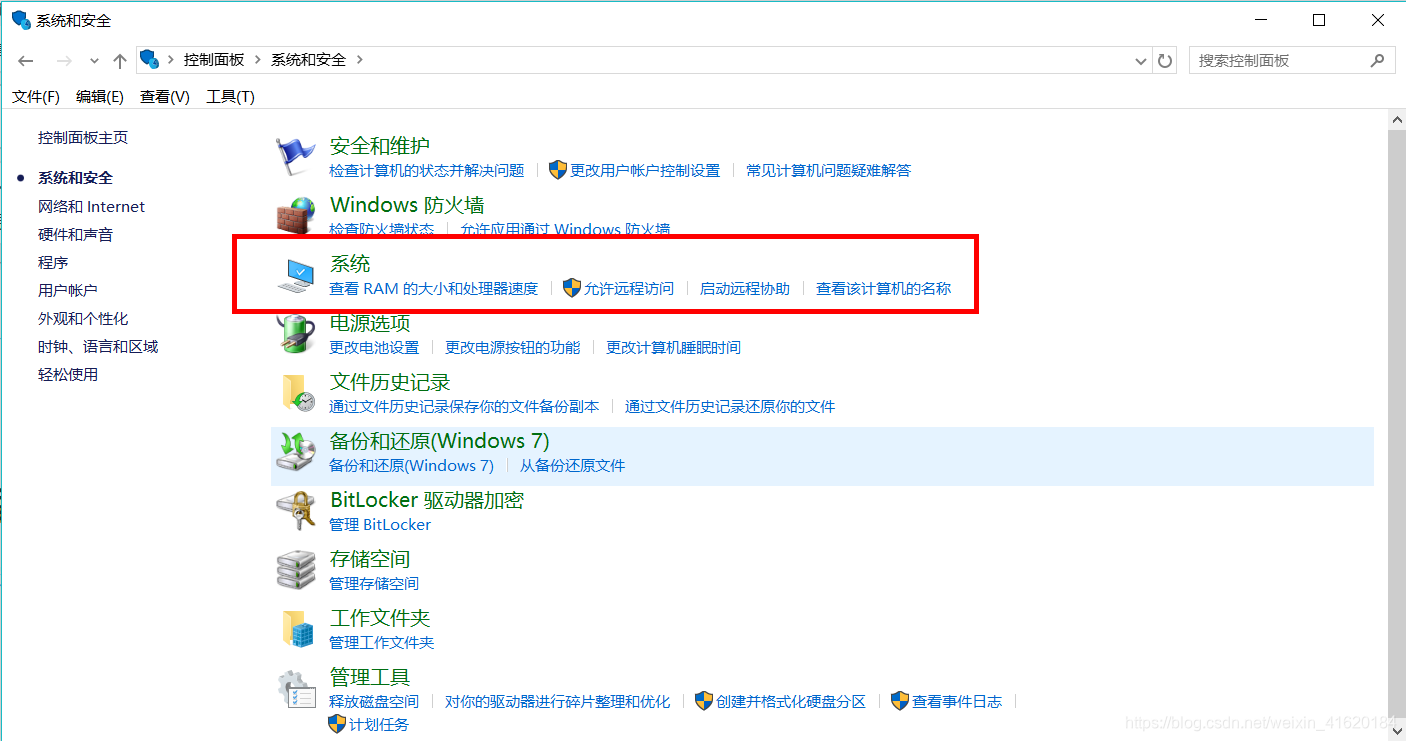Open the 电源选项 heading
This screenshot has height=741, width=1406.
[370, 323]
